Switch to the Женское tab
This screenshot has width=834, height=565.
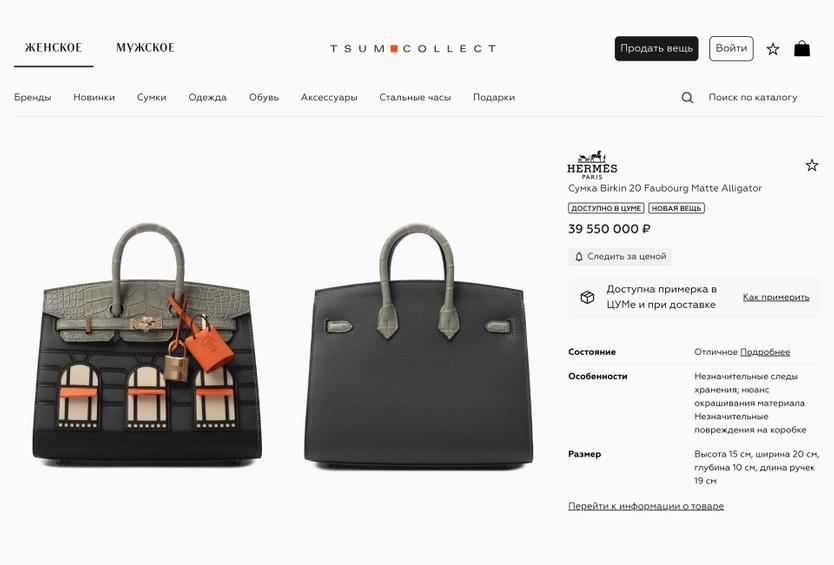tap(53, 47)
